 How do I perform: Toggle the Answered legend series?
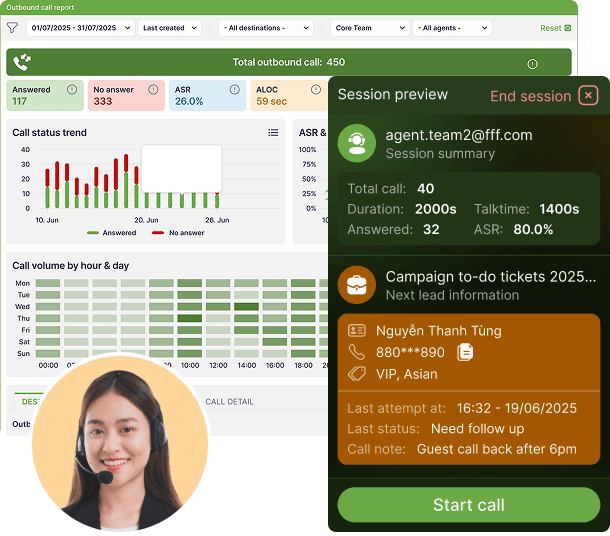click(x=112, y=233)
